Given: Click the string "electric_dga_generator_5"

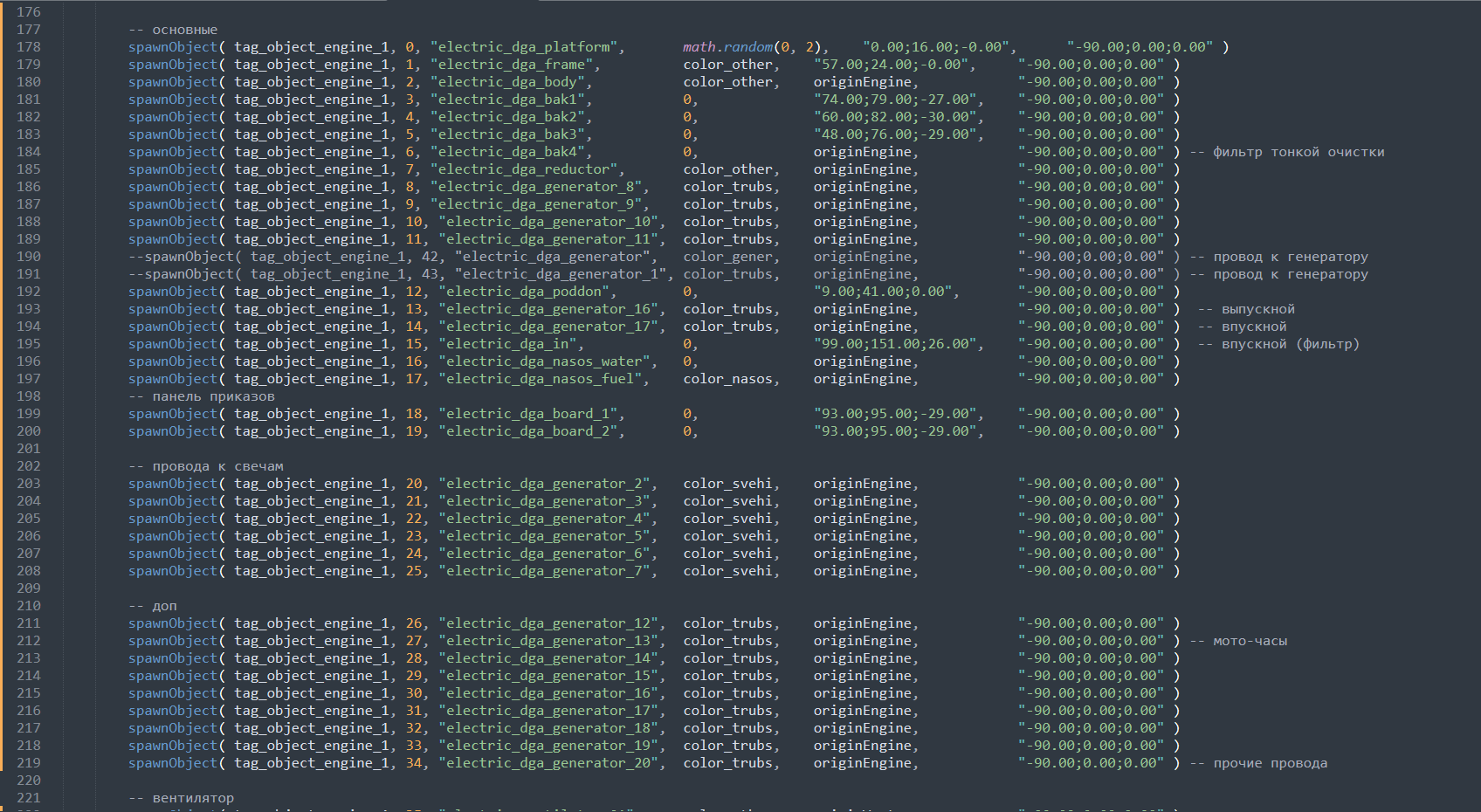Looking at the screenshot, I should coord(545,536).
